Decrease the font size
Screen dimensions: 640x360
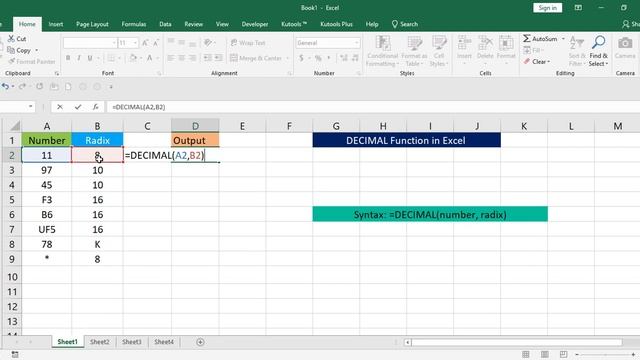click(x=156, y=43)
